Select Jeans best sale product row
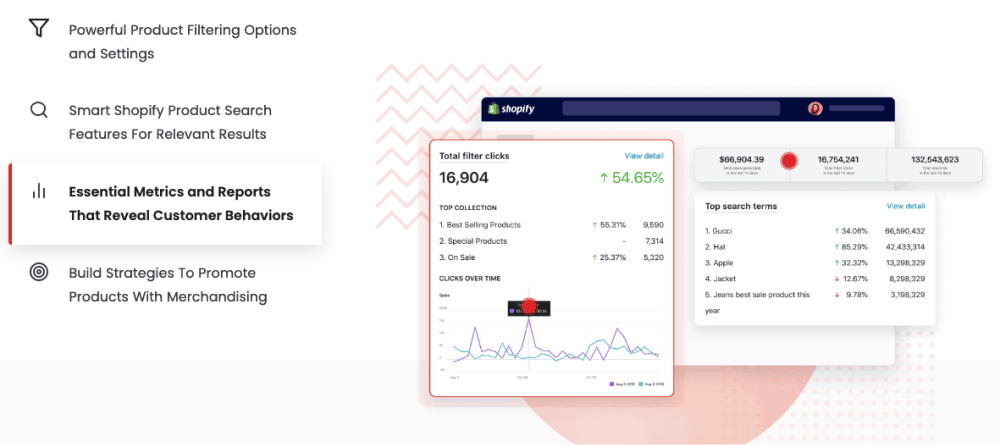The width and height of the screenshot is (1000, 445). click(x=815, y=302)
